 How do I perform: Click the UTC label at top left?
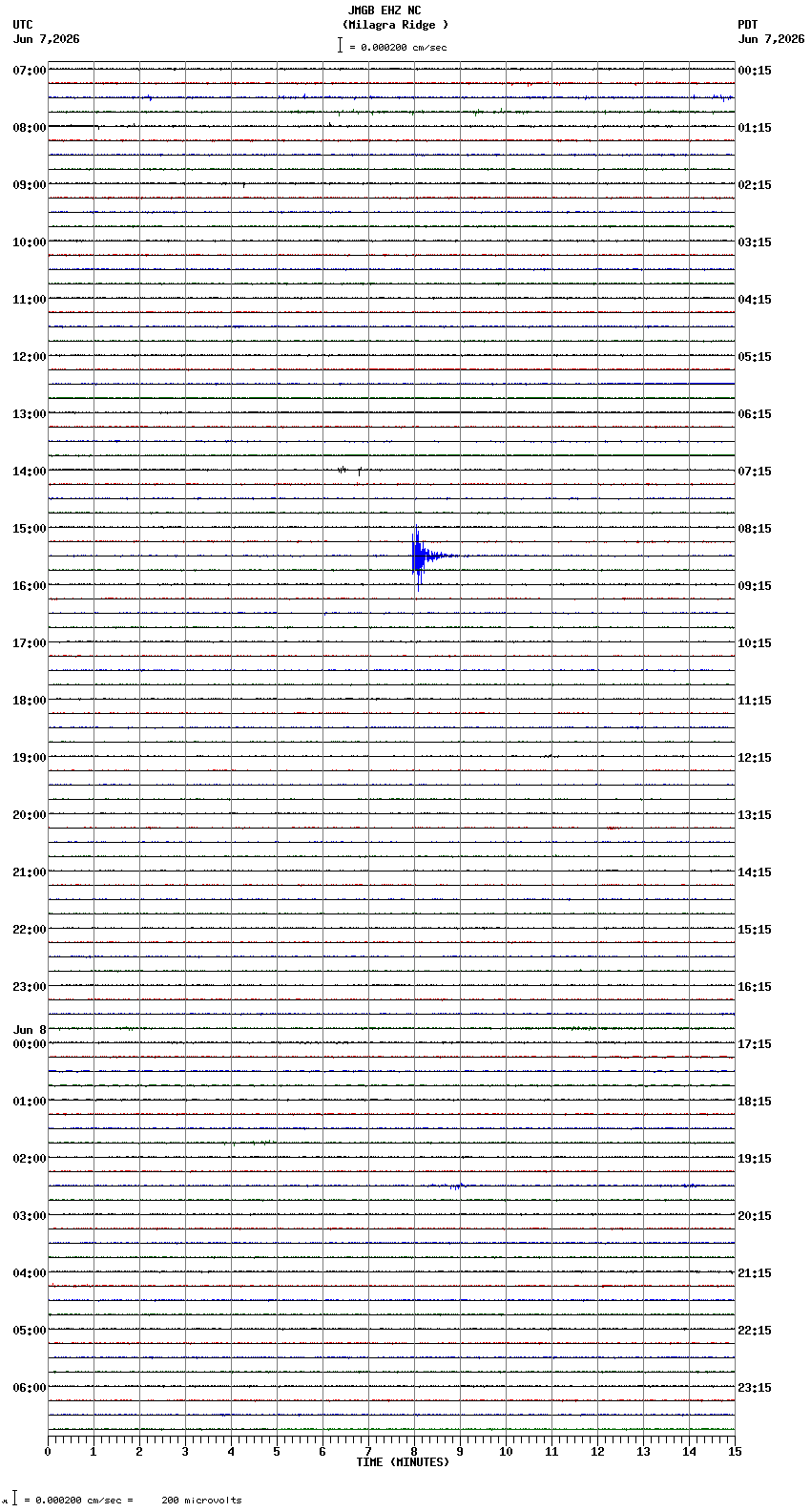pyautogui.click(x=23, y=25)
